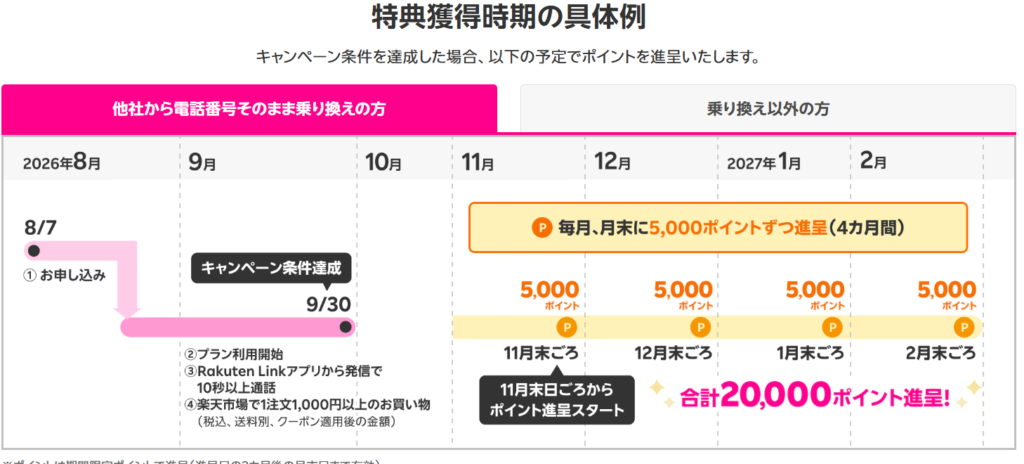Click the 9/30 end dot marker
Screen dimensions: 1024x464
click(345, 326)
